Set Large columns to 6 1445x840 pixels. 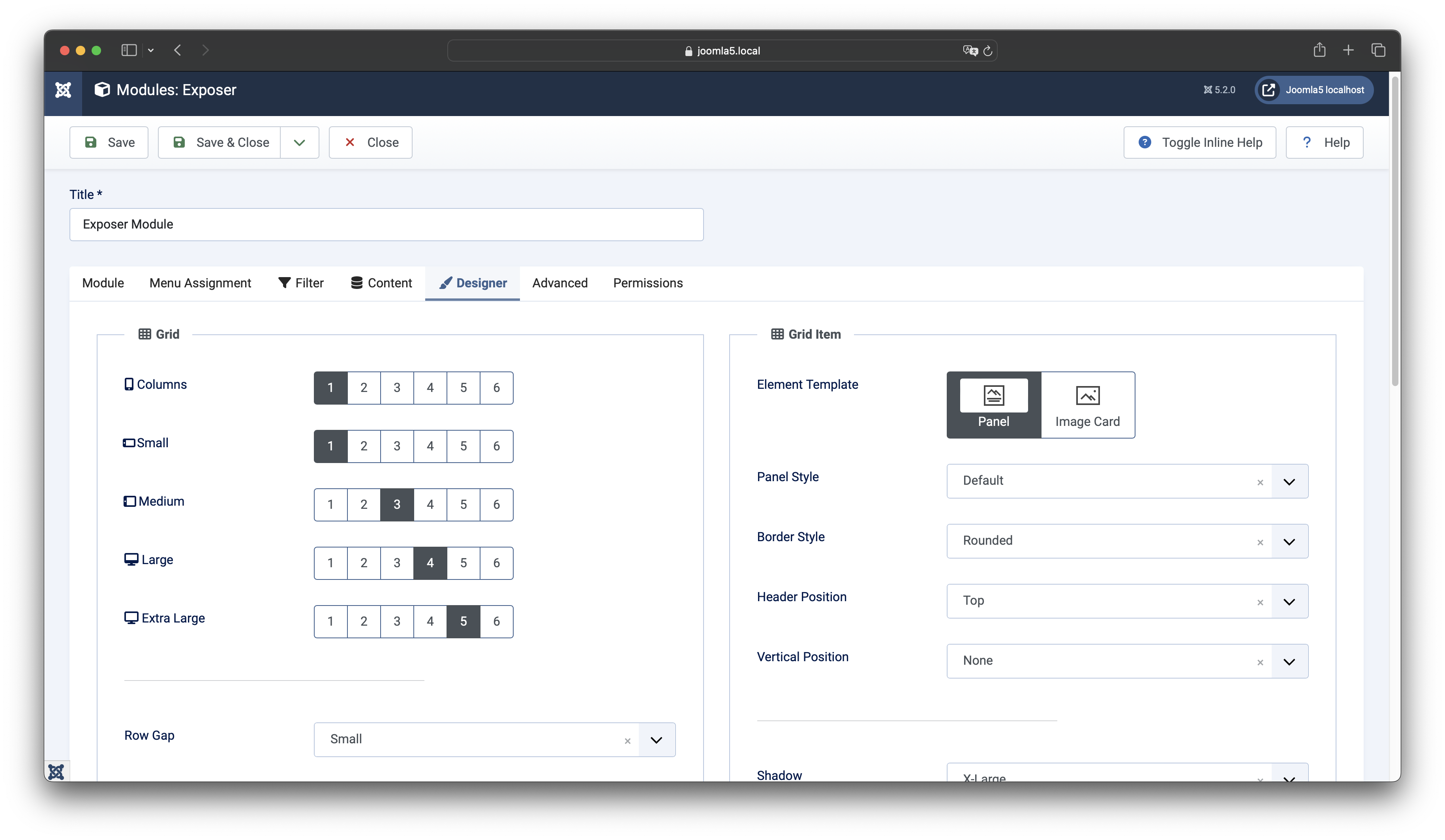(497, 563)
